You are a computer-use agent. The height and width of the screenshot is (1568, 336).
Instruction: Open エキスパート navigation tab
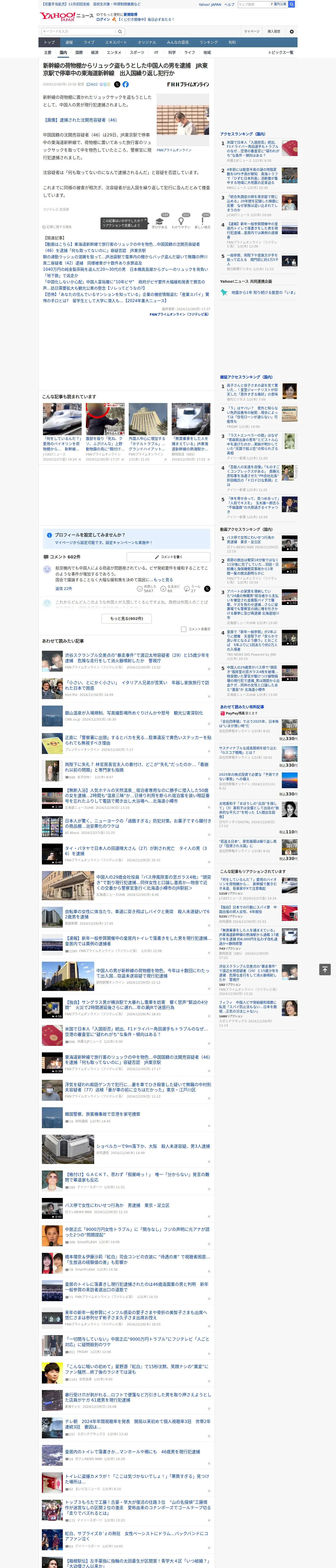pos(116,43)
